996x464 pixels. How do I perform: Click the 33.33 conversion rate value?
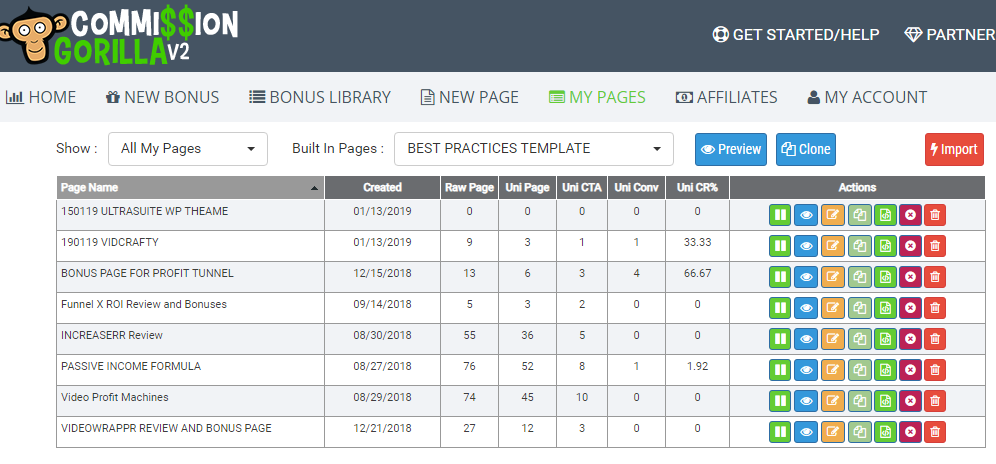pos(697,242)
